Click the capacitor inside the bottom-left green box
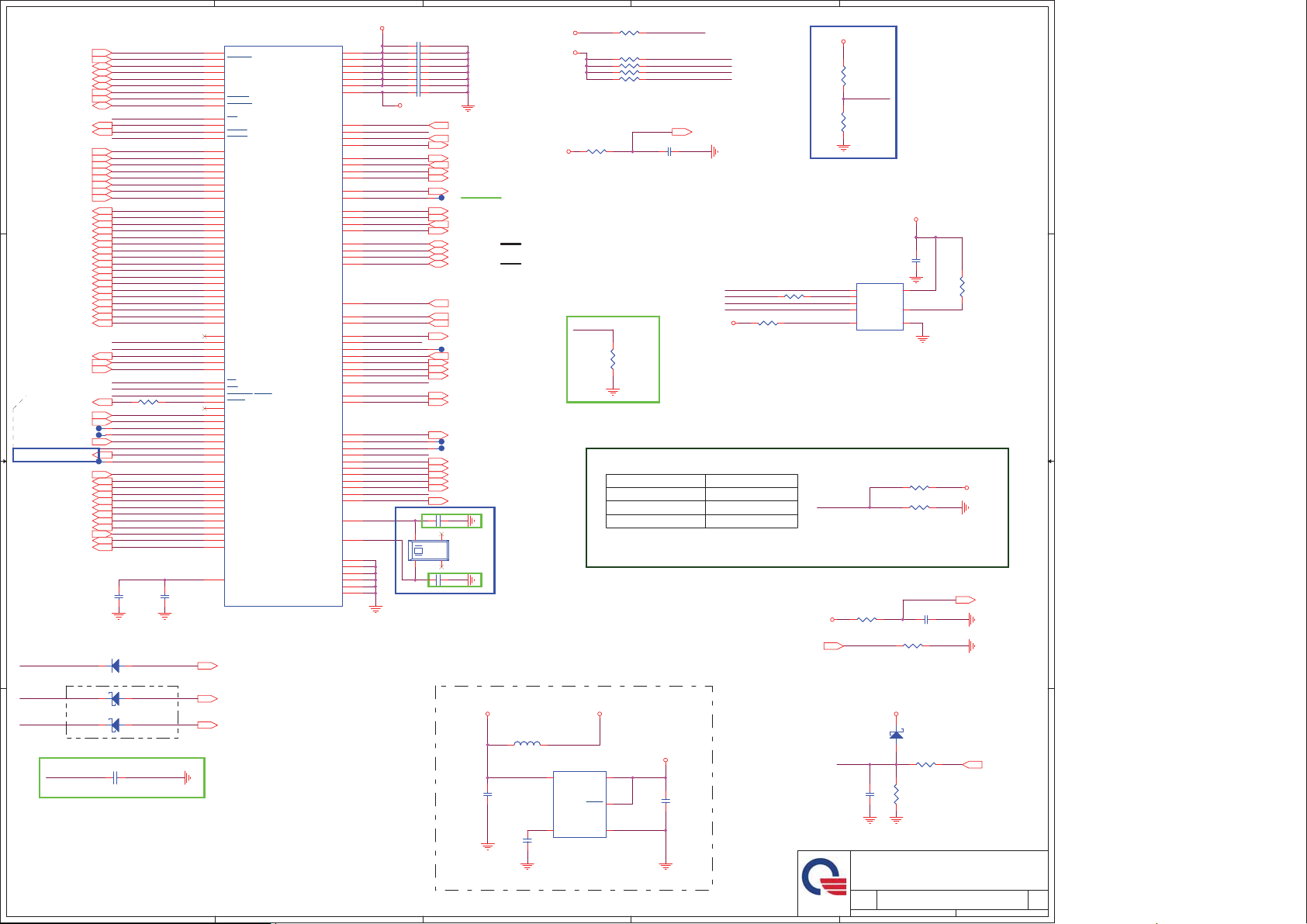The width and height of the screenshot is (1307, 924). (115, 777)
